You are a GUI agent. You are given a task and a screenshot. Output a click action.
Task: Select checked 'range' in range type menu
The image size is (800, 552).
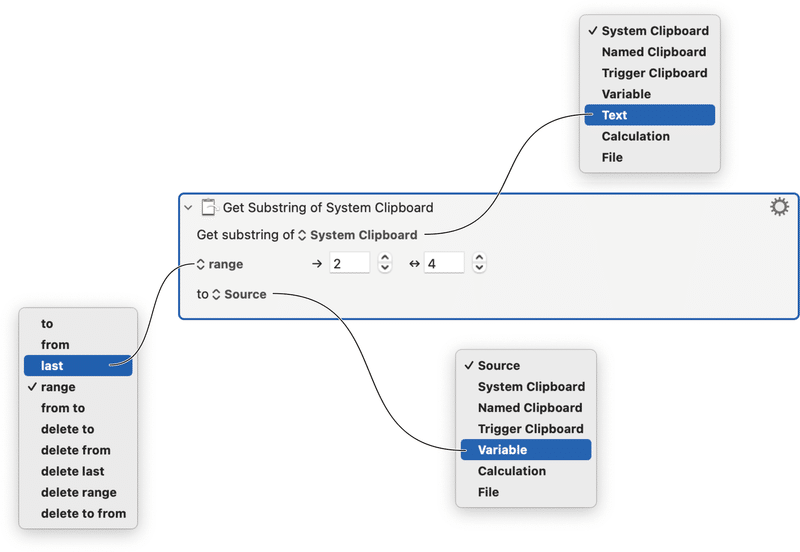[x=78, y=387]
